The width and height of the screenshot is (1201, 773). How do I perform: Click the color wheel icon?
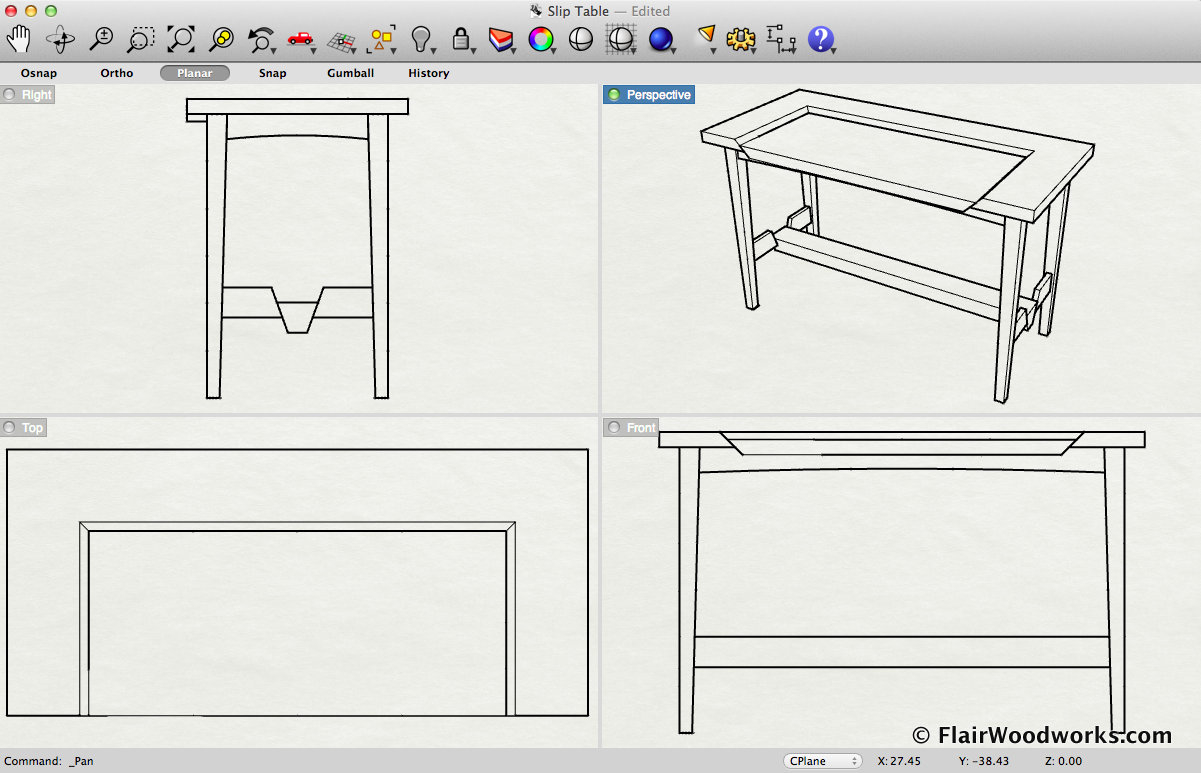(541, 39)
